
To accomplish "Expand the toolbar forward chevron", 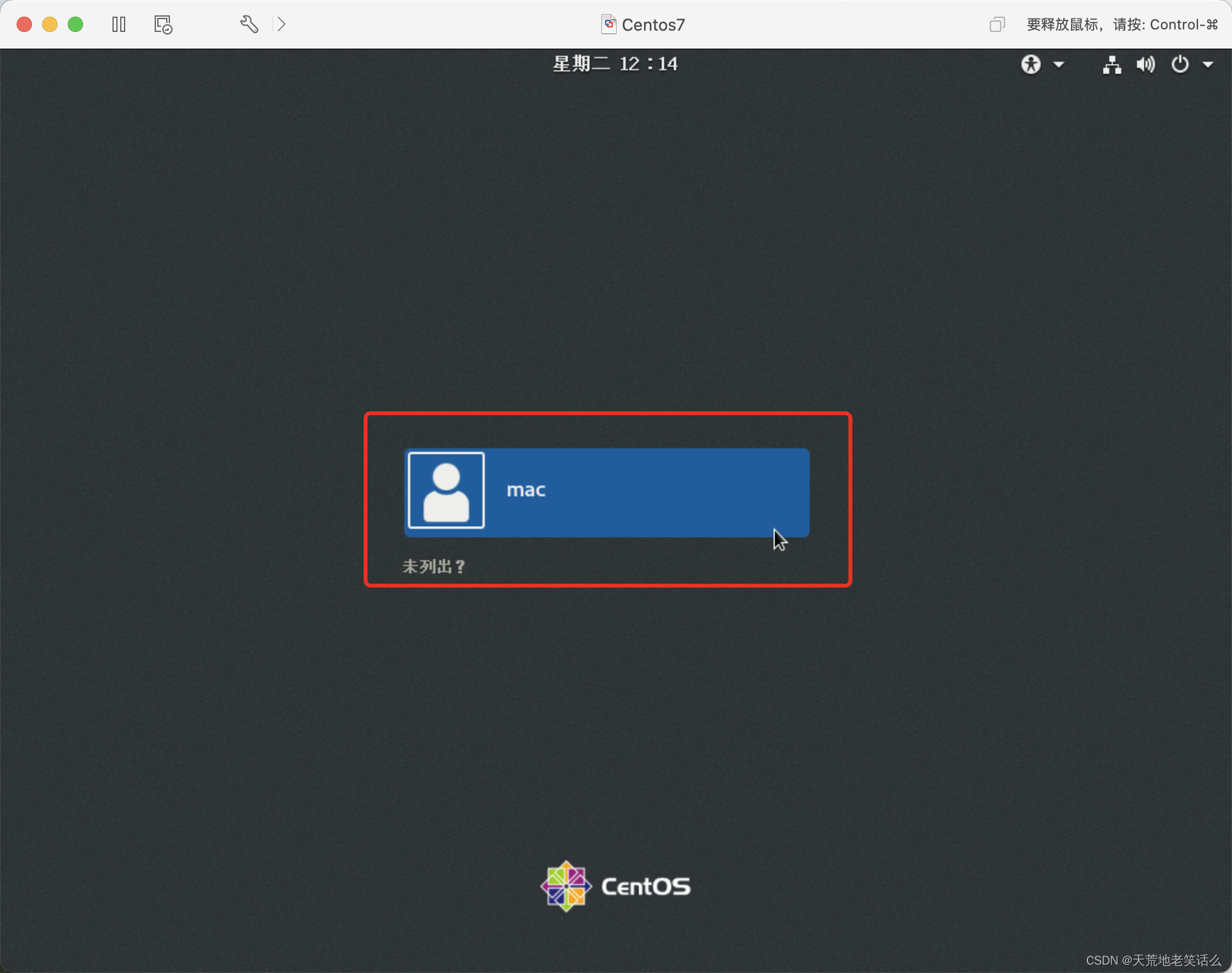I will coord(281,25).
